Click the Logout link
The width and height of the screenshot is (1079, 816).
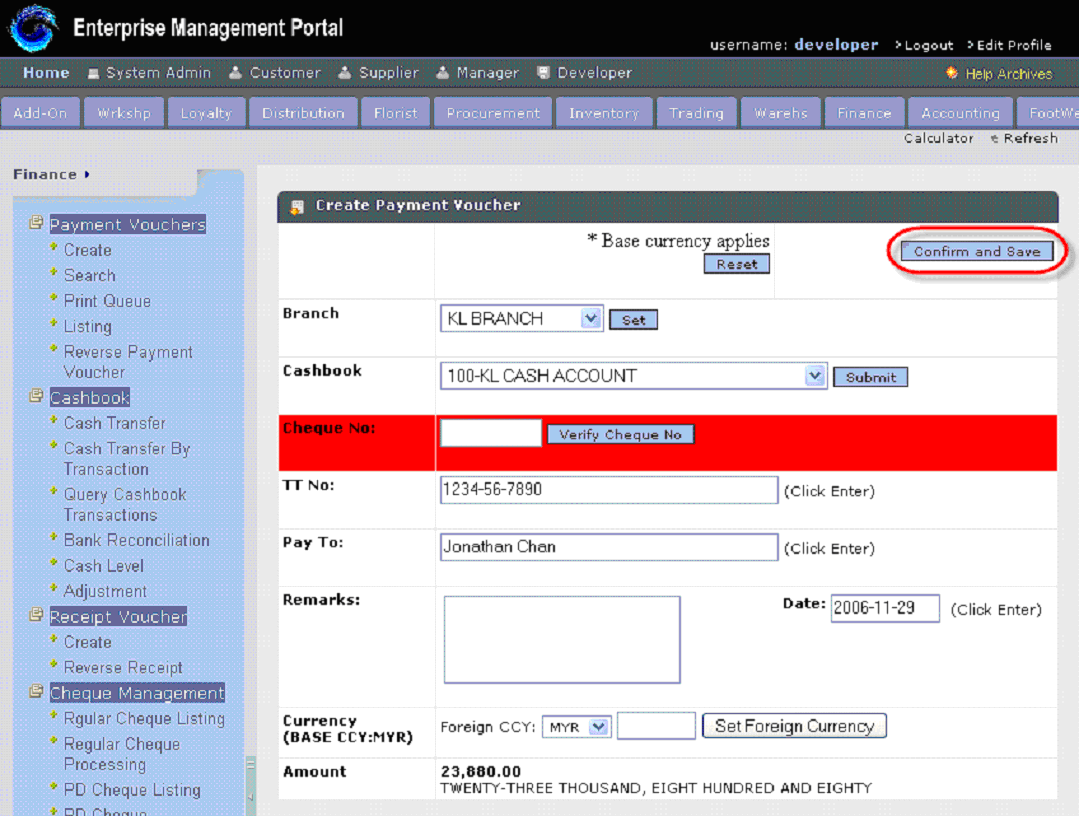[928, 45]
